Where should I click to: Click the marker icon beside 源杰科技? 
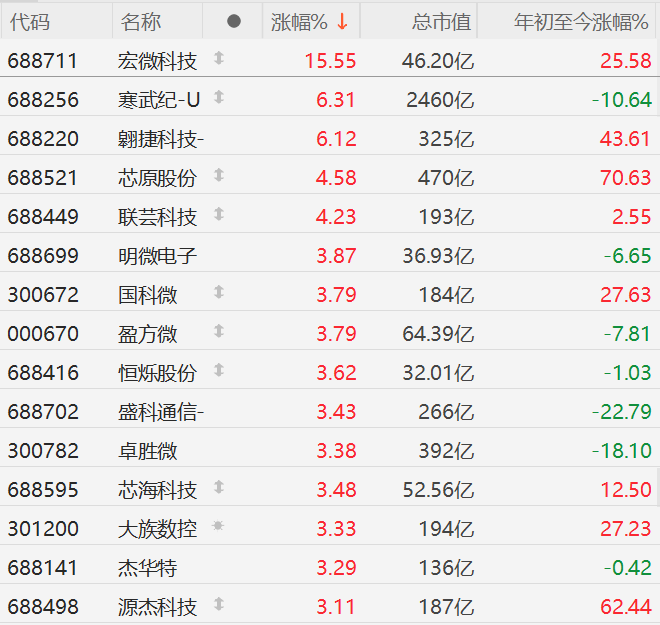tap(218, 604)
